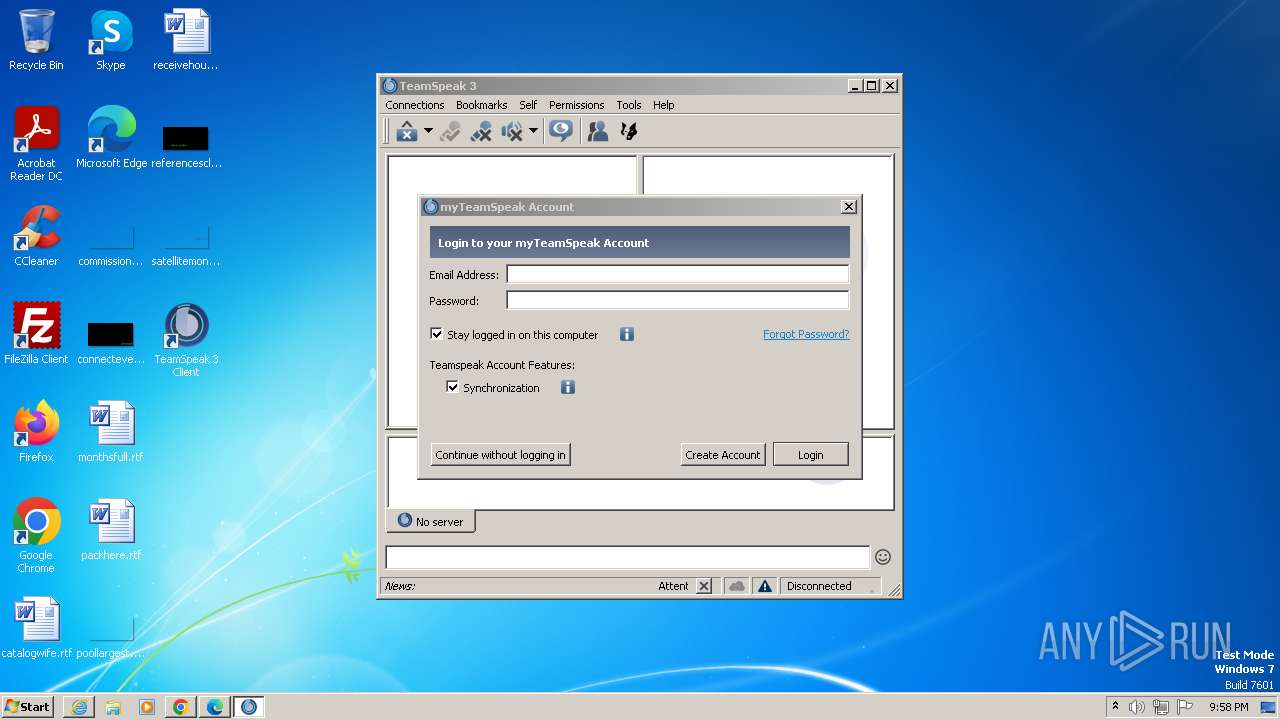1280x720 pixels.
Task: Click the warning triangle status icon
Action: pyautogui.click(x=765, y=586)
